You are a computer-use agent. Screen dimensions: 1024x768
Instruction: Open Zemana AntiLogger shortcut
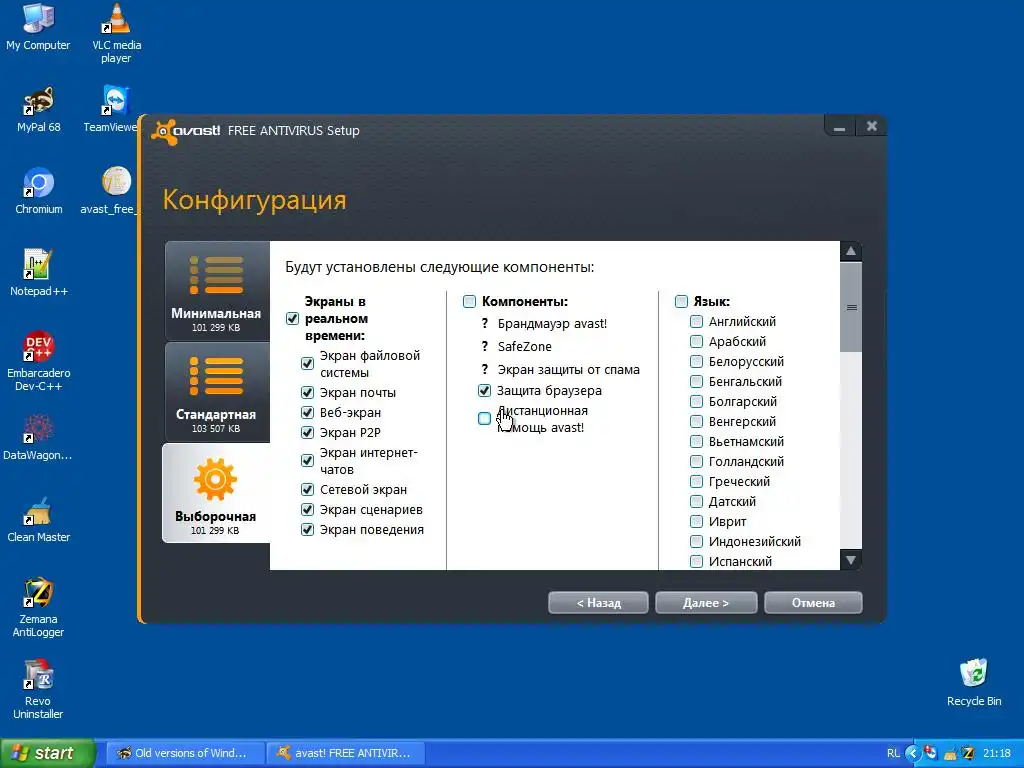coord(39,608)
